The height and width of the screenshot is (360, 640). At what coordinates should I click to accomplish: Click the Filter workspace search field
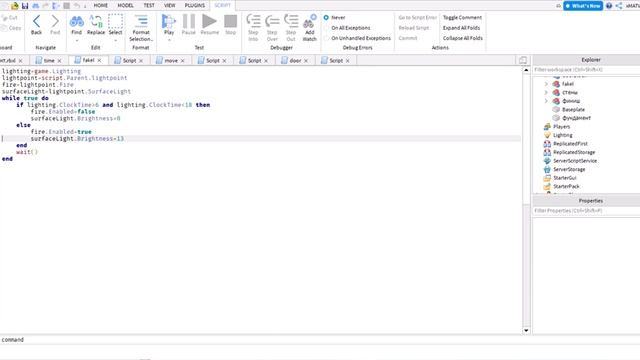[586, 70]
